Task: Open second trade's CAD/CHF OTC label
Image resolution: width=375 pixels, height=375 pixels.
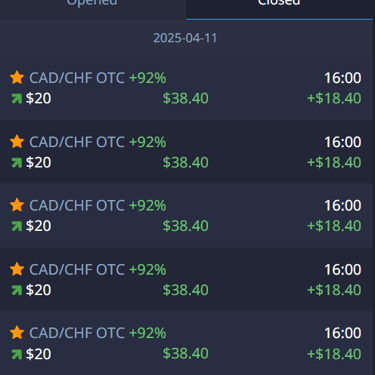Action: (77, 142)
